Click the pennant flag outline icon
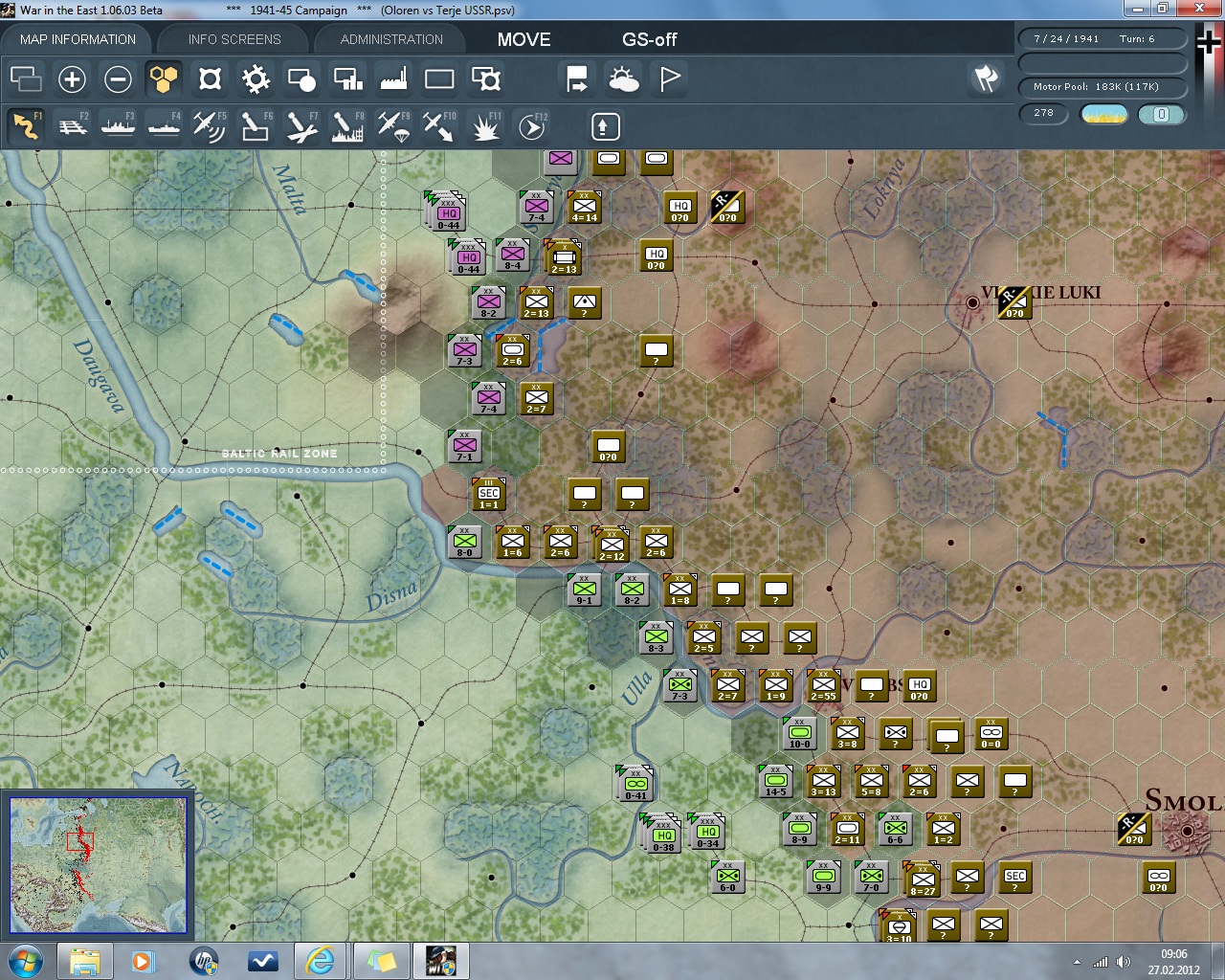The width and height of the screenshot is (1225, 980). pyautogui.click(x=670, y=78)
